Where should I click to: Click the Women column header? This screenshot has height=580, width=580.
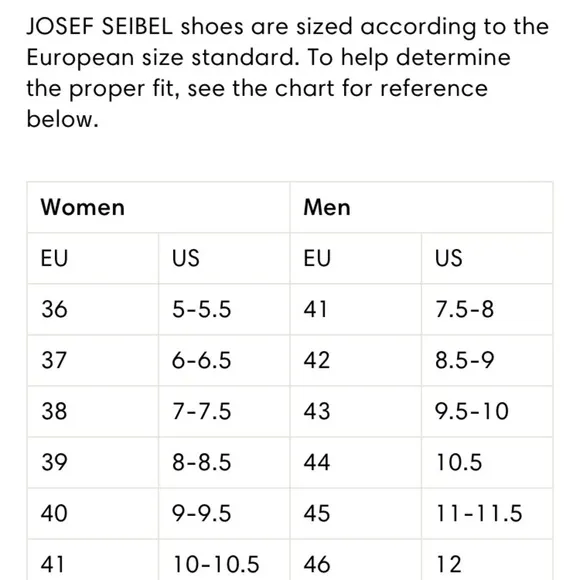pyautogui.click(x=159, y=207)
